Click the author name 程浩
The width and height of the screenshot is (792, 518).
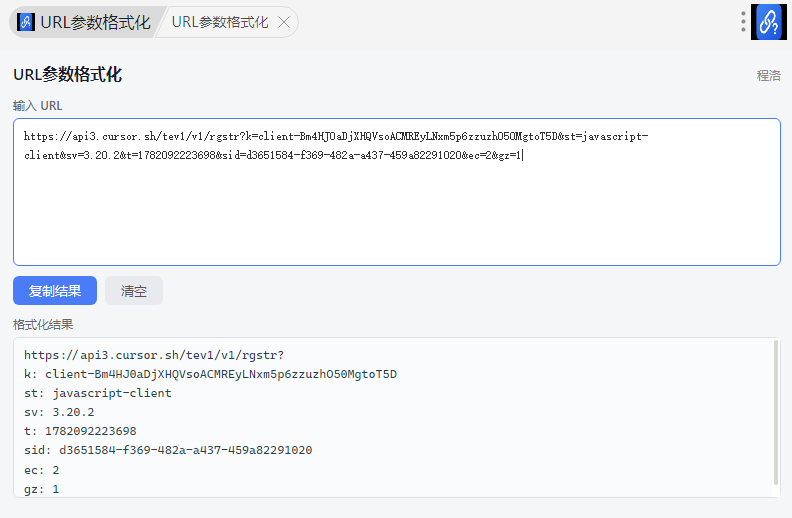(769, 76)
